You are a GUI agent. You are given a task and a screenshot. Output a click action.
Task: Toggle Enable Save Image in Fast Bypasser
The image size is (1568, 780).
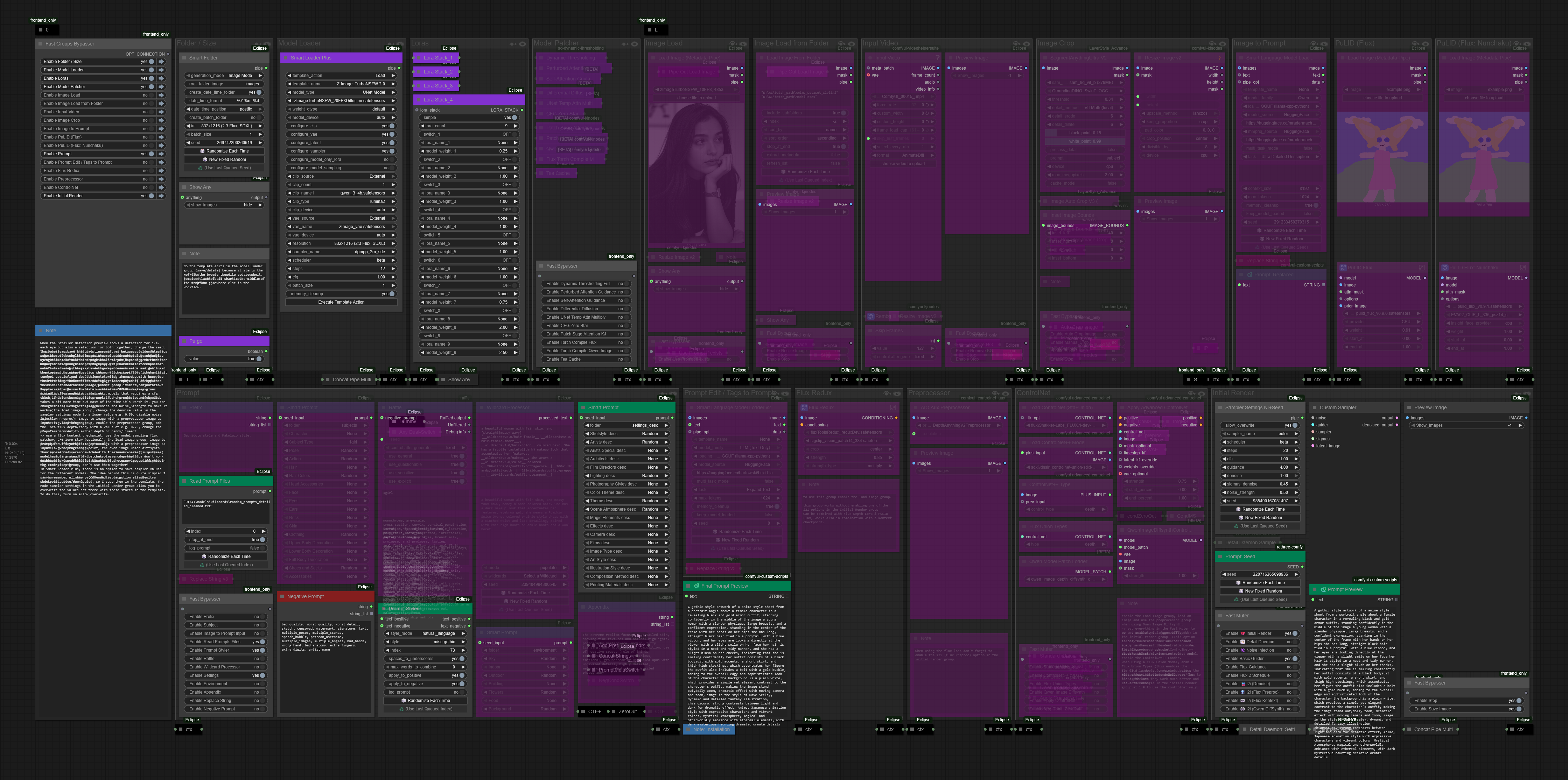coord(1519,709)
